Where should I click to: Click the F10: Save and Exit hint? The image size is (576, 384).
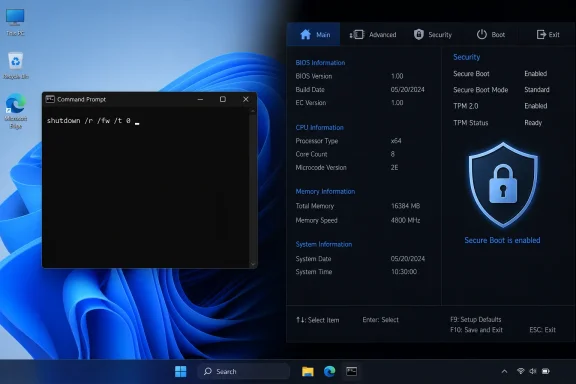[x=476, y=330]
